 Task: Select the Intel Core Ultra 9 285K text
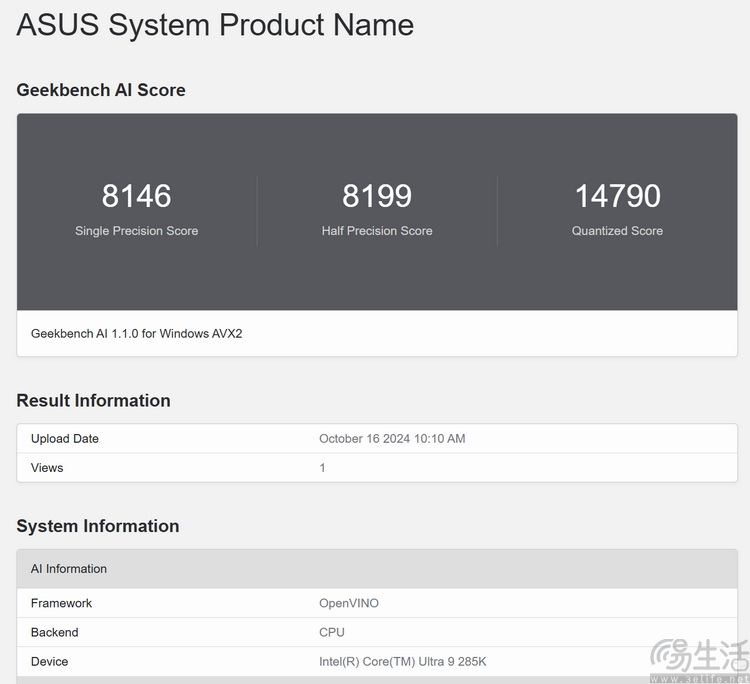[x=403, y=662]
